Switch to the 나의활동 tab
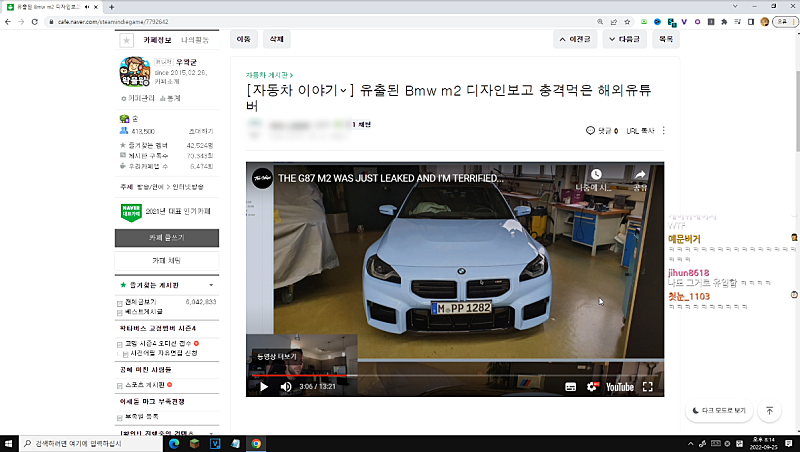This screenshot has width=800, height=452. coord(195,40)
